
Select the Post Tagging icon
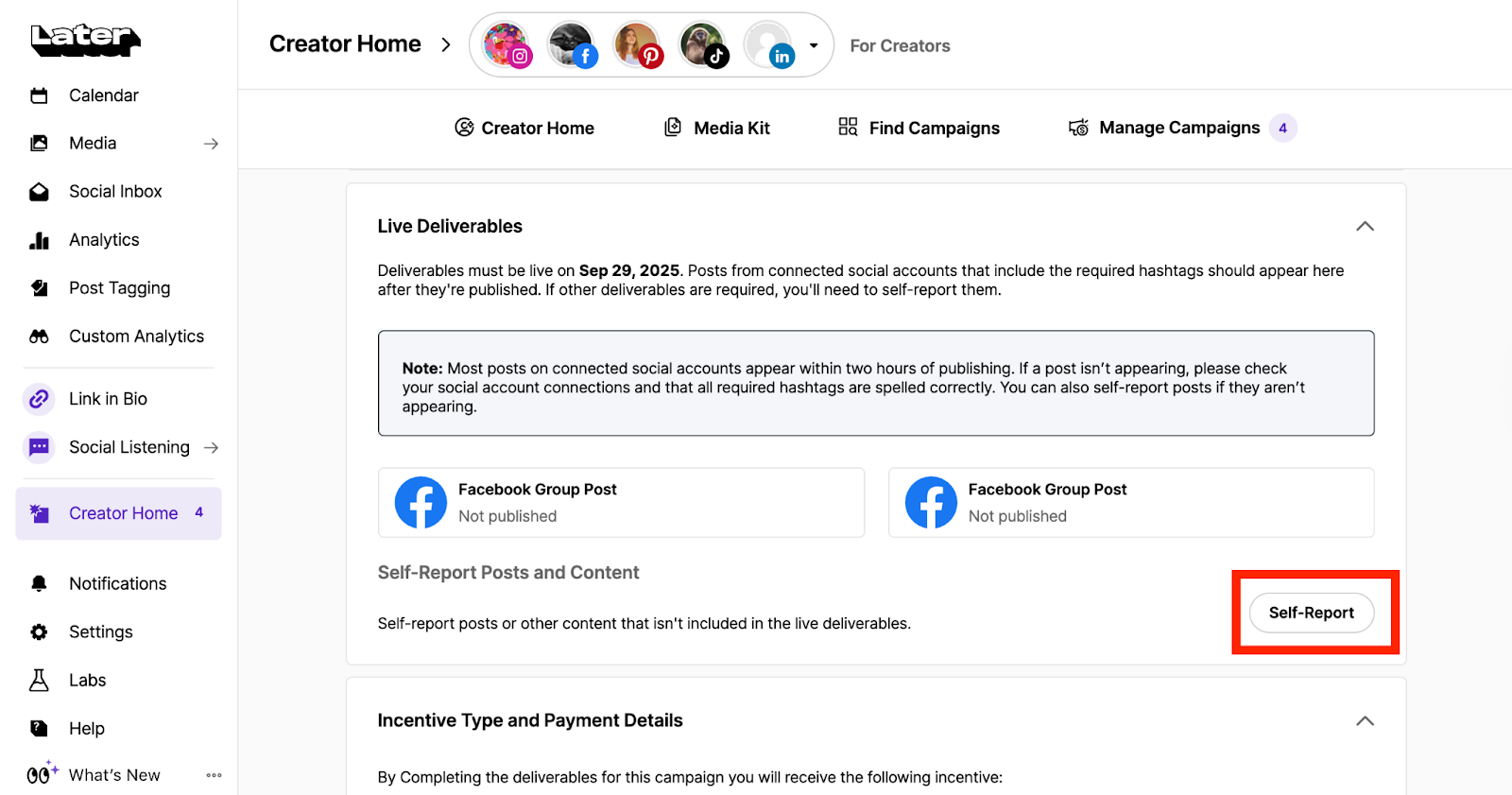point(39,288)
